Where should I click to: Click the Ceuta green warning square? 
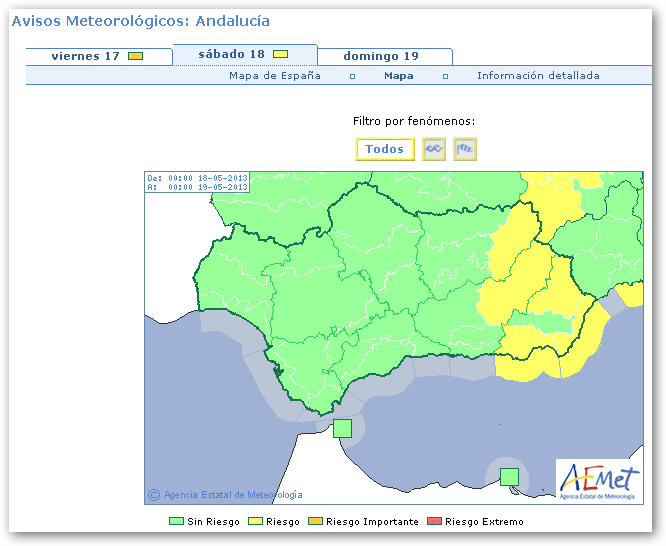pos(342,428)
